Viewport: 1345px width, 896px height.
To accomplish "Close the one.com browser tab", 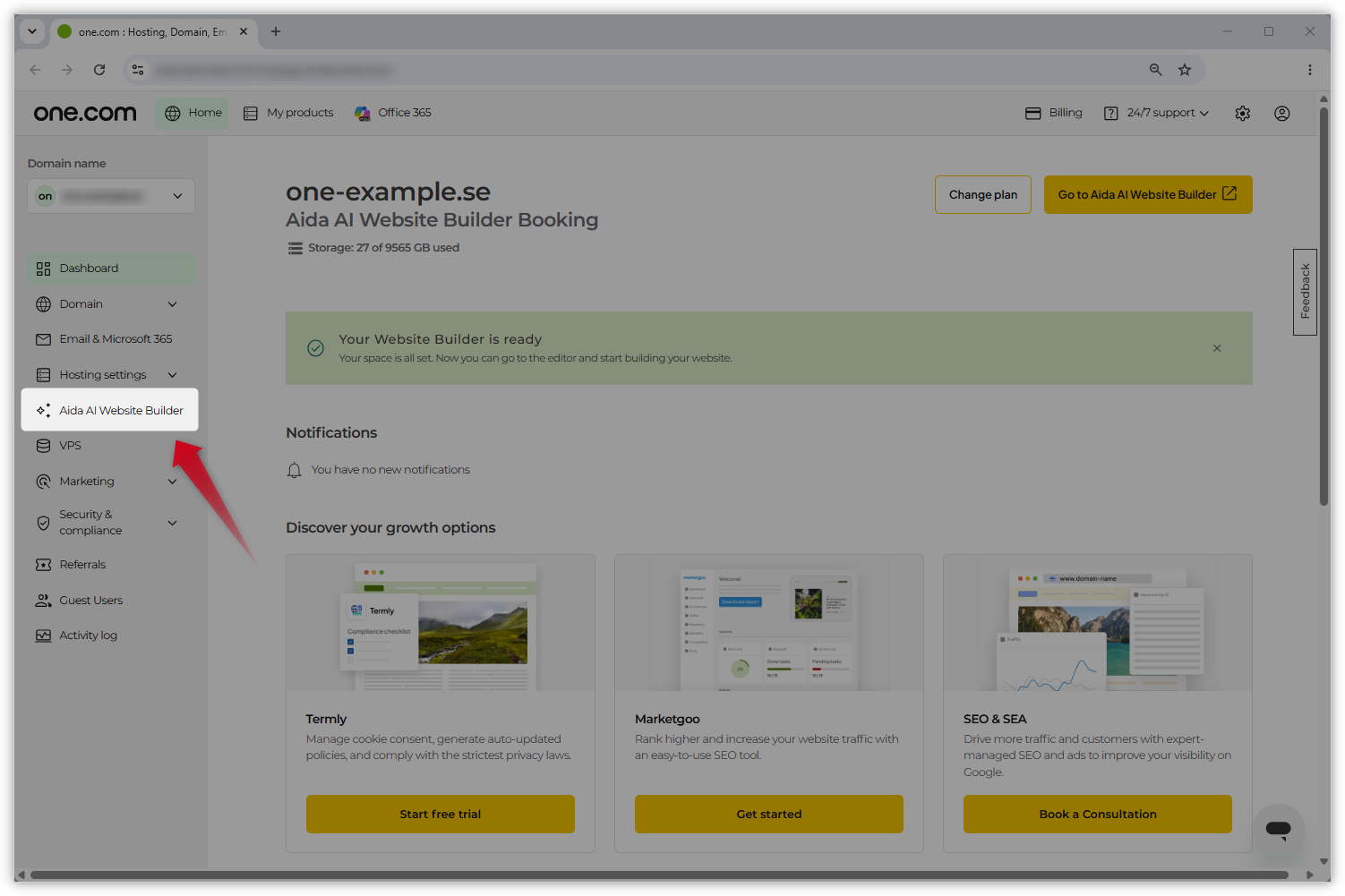I will pos(244,31).
